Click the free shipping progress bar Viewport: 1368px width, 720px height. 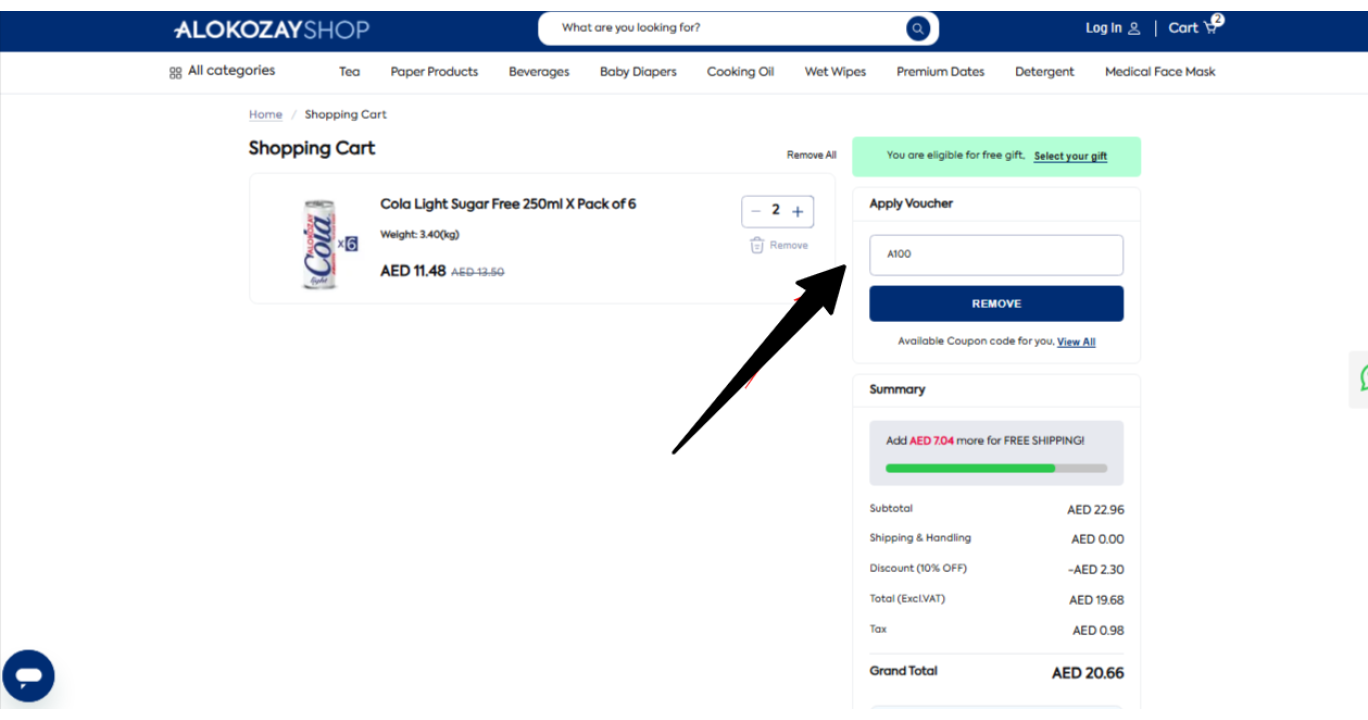996,468
